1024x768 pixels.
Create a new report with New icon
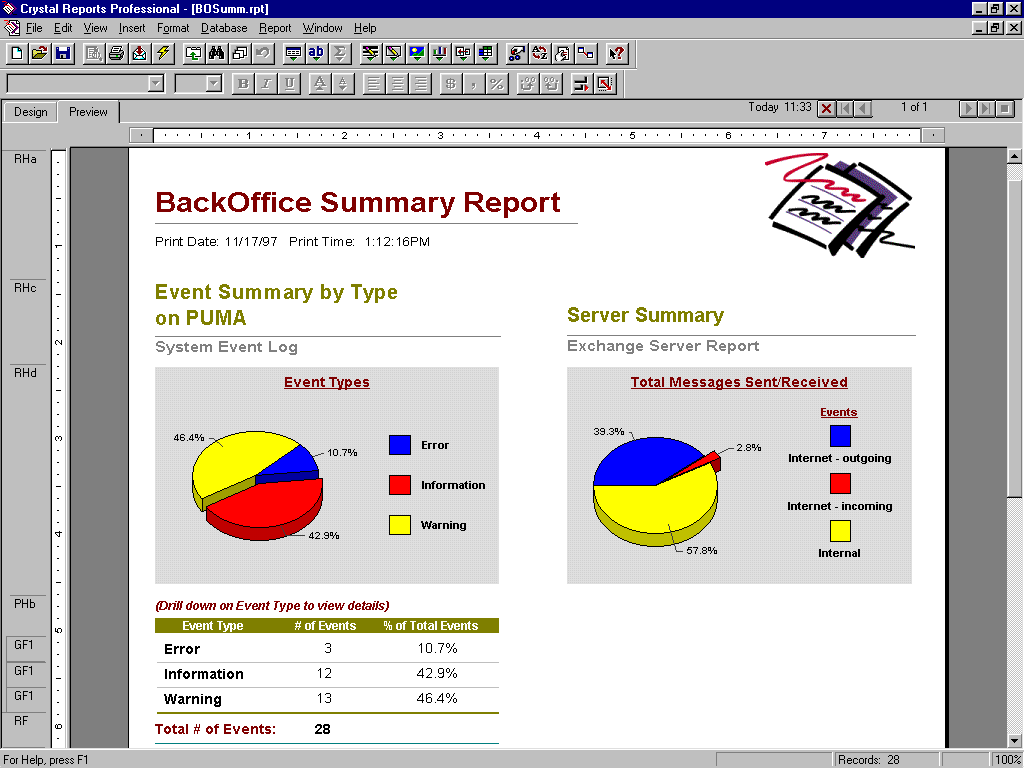(17, 54)
